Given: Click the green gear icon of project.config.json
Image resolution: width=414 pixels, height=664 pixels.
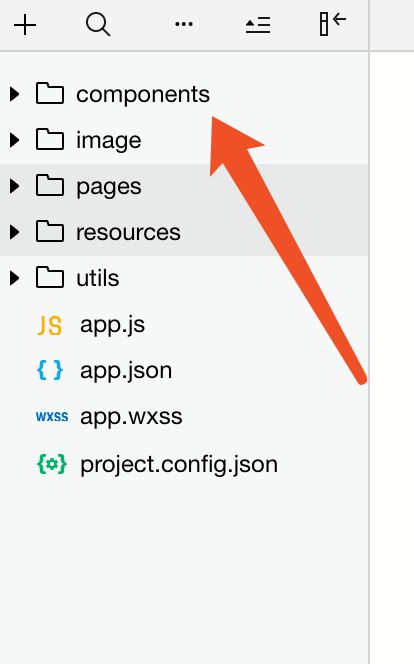Looking at the screenshot, I should point(52,464).
